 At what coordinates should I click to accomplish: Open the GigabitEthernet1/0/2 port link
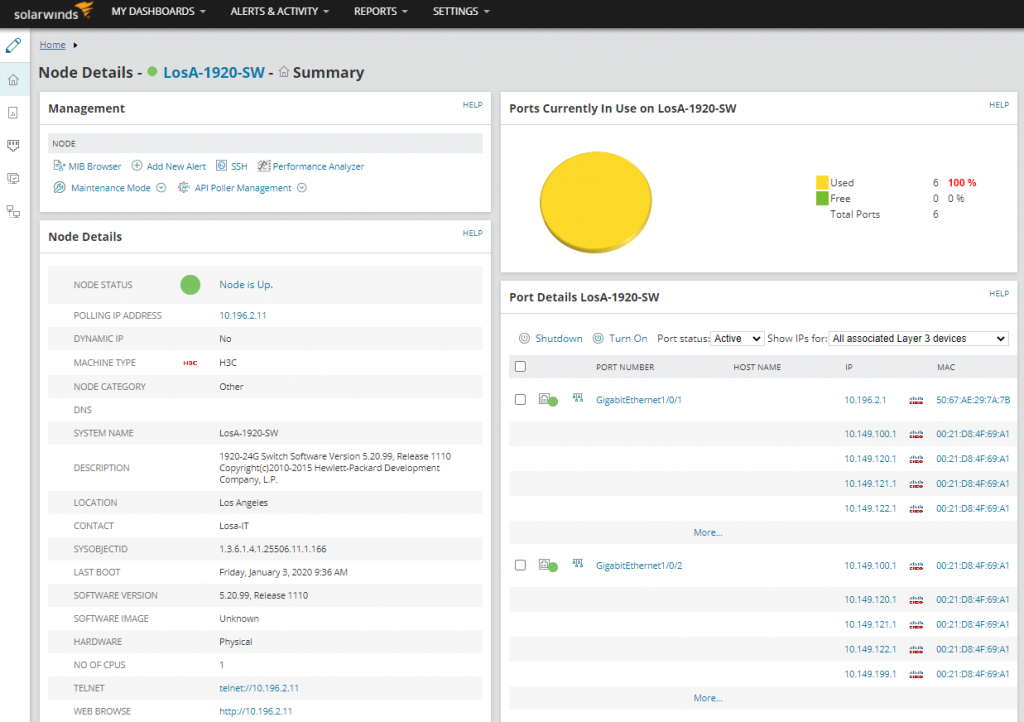(639, 566)
